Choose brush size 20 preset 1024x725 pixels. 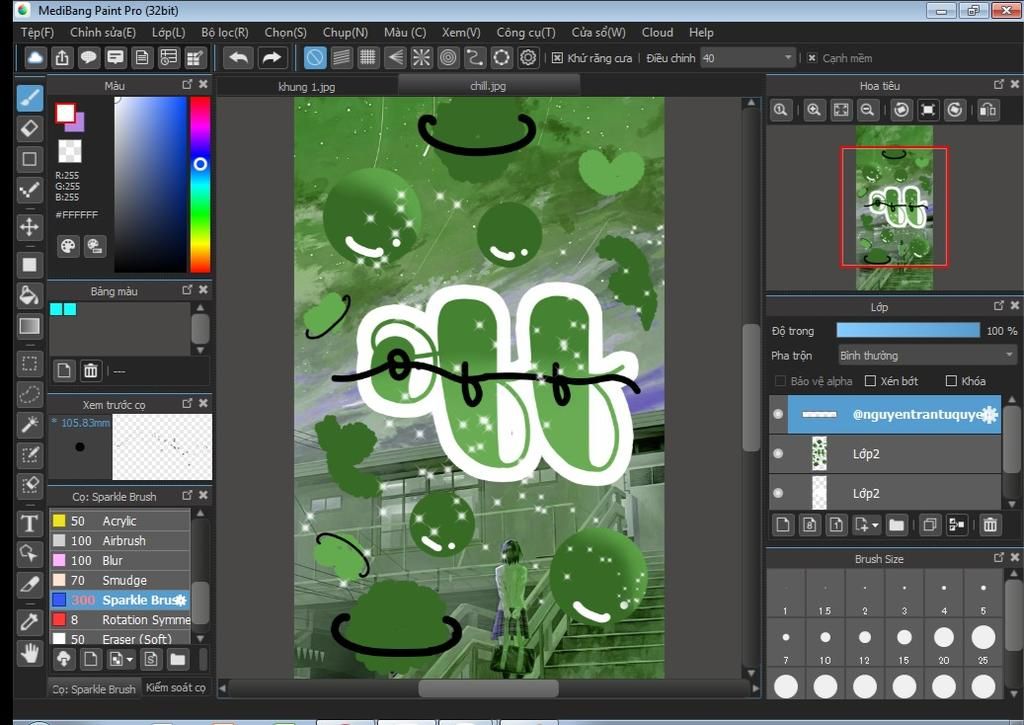point(944,642)
